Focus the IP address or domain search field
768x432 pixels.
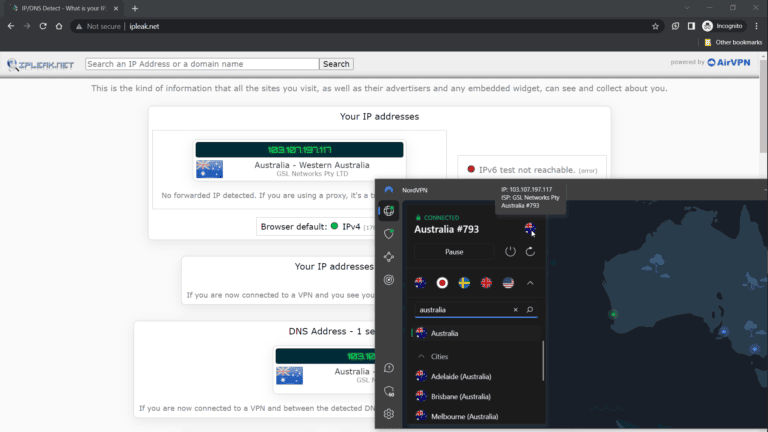point(202,64)
